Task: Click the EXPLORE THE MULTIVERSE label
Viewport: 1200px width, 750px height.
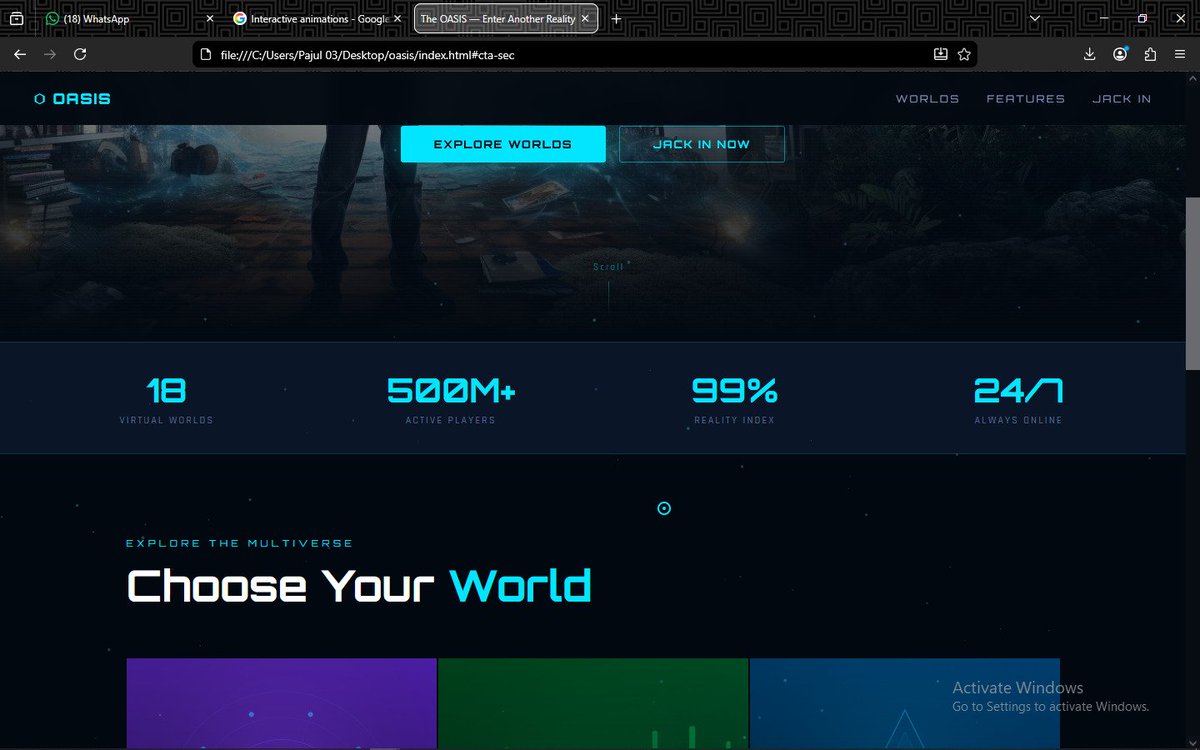Action: click(239, 543)
